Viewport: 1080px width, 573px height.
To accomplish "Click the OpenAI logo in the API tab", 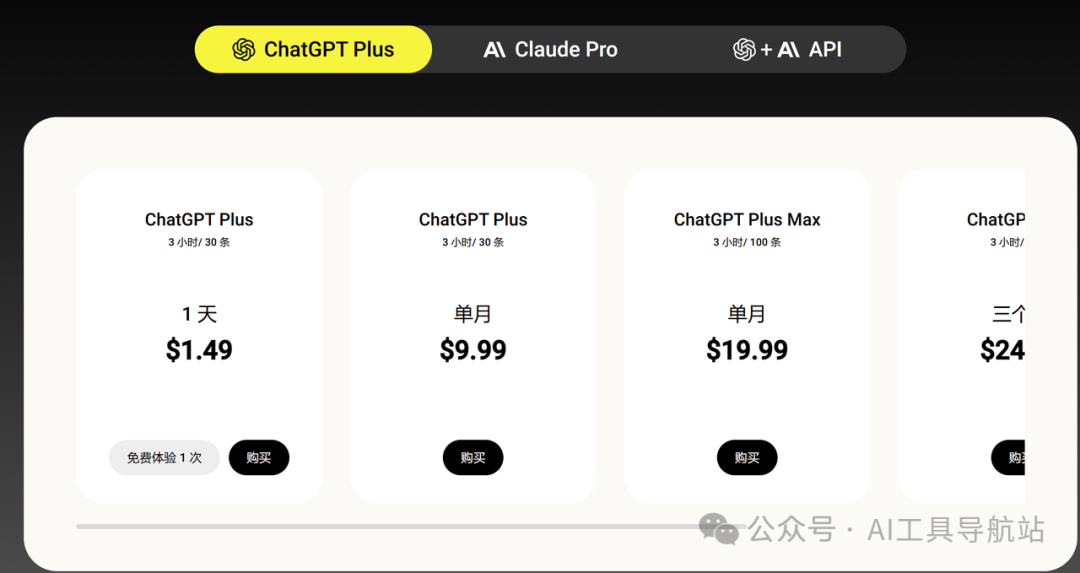I will 744,50.
